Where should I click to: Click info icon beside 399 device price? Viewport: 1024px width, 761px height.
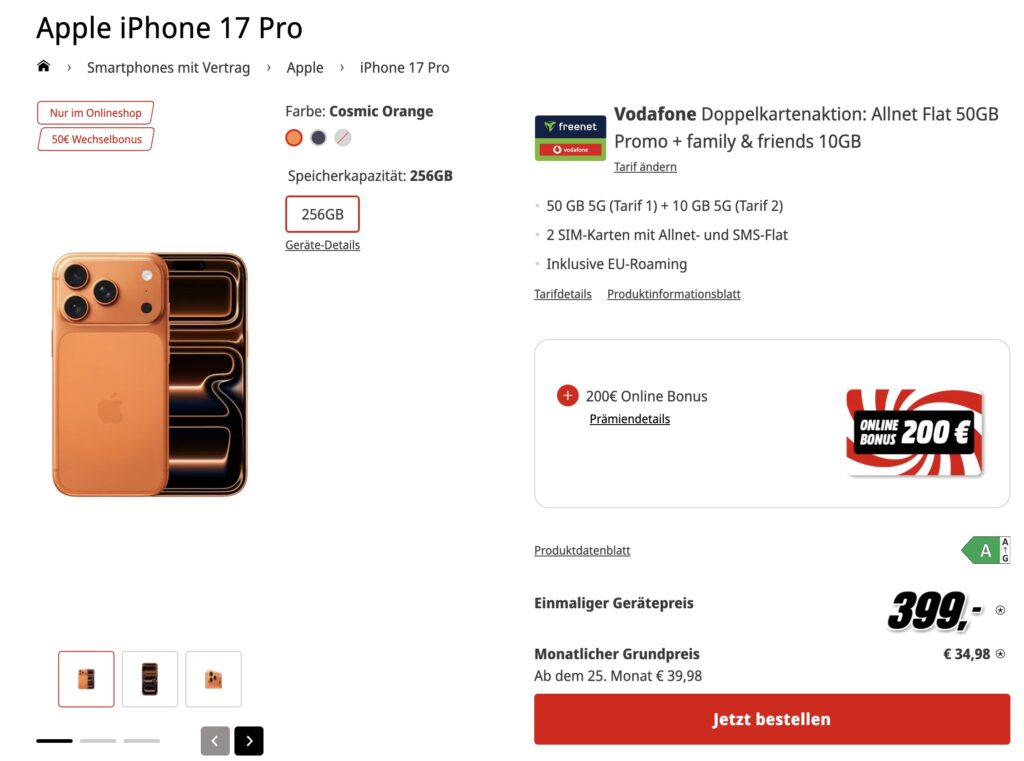1000,610
